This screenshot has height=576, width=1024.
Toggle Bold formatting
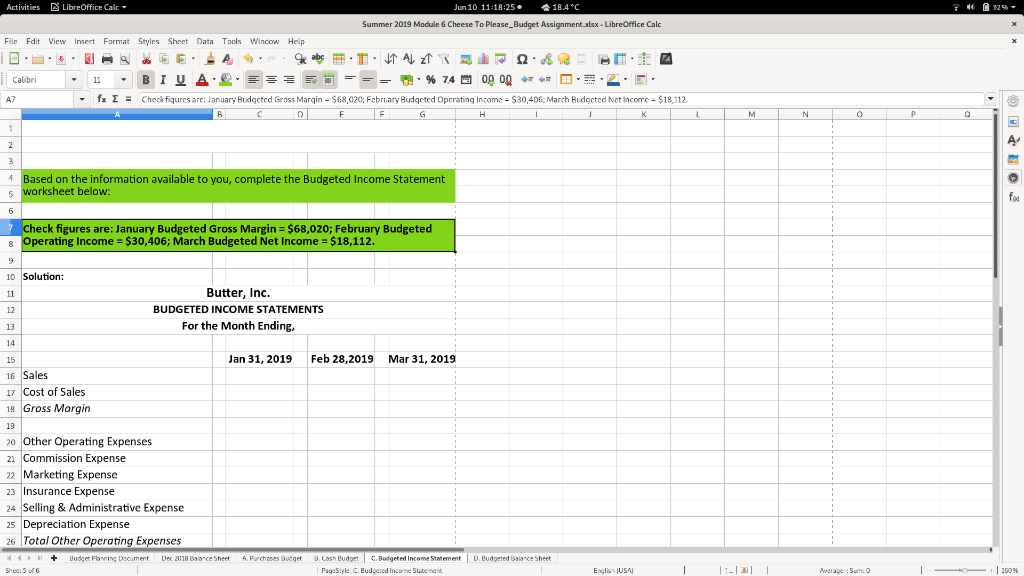click(x=146, y=80)
